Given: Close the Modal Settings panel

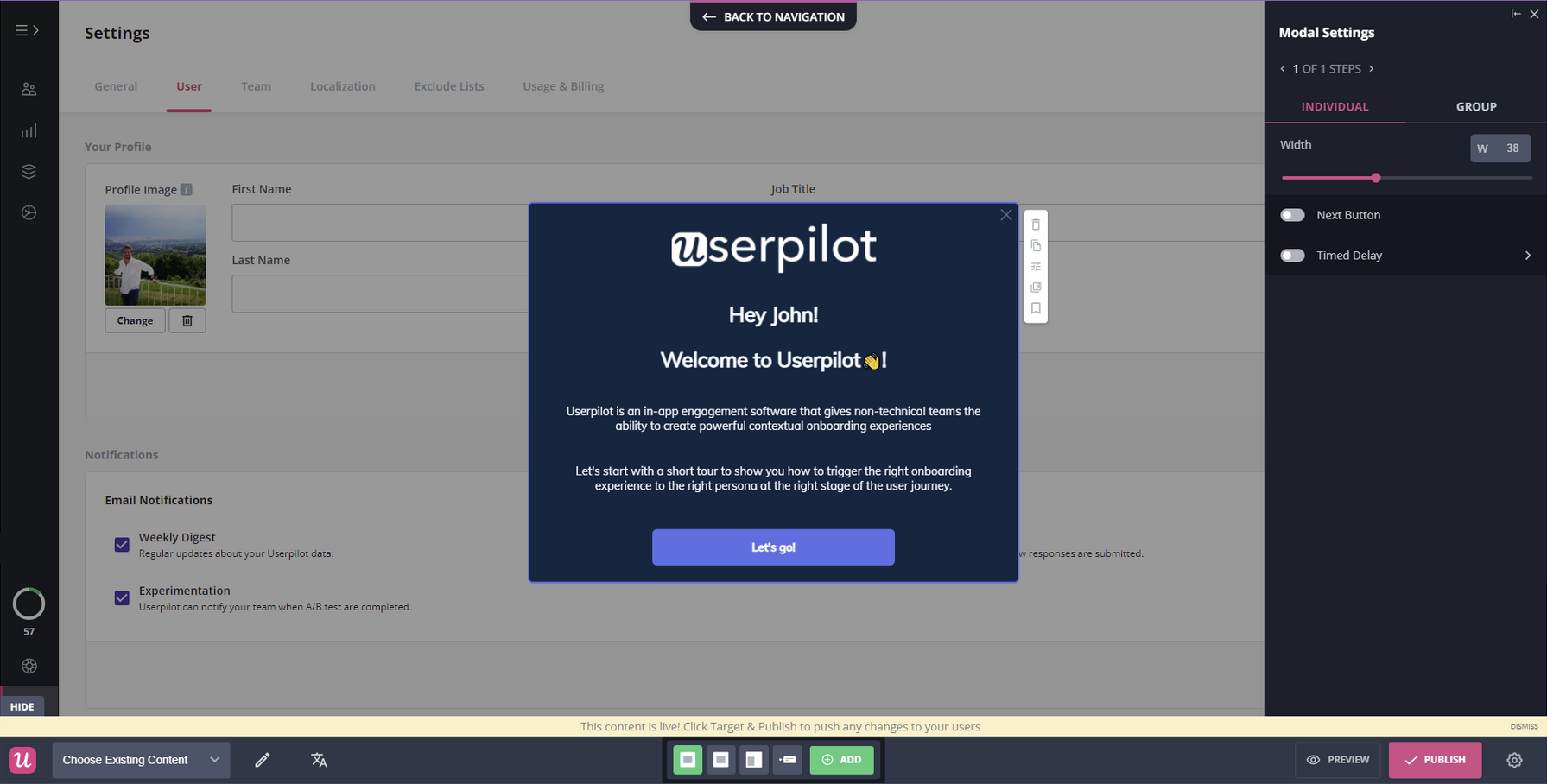Looking at the screenshot, I should pyautogui.click(x=1534, y=14).
